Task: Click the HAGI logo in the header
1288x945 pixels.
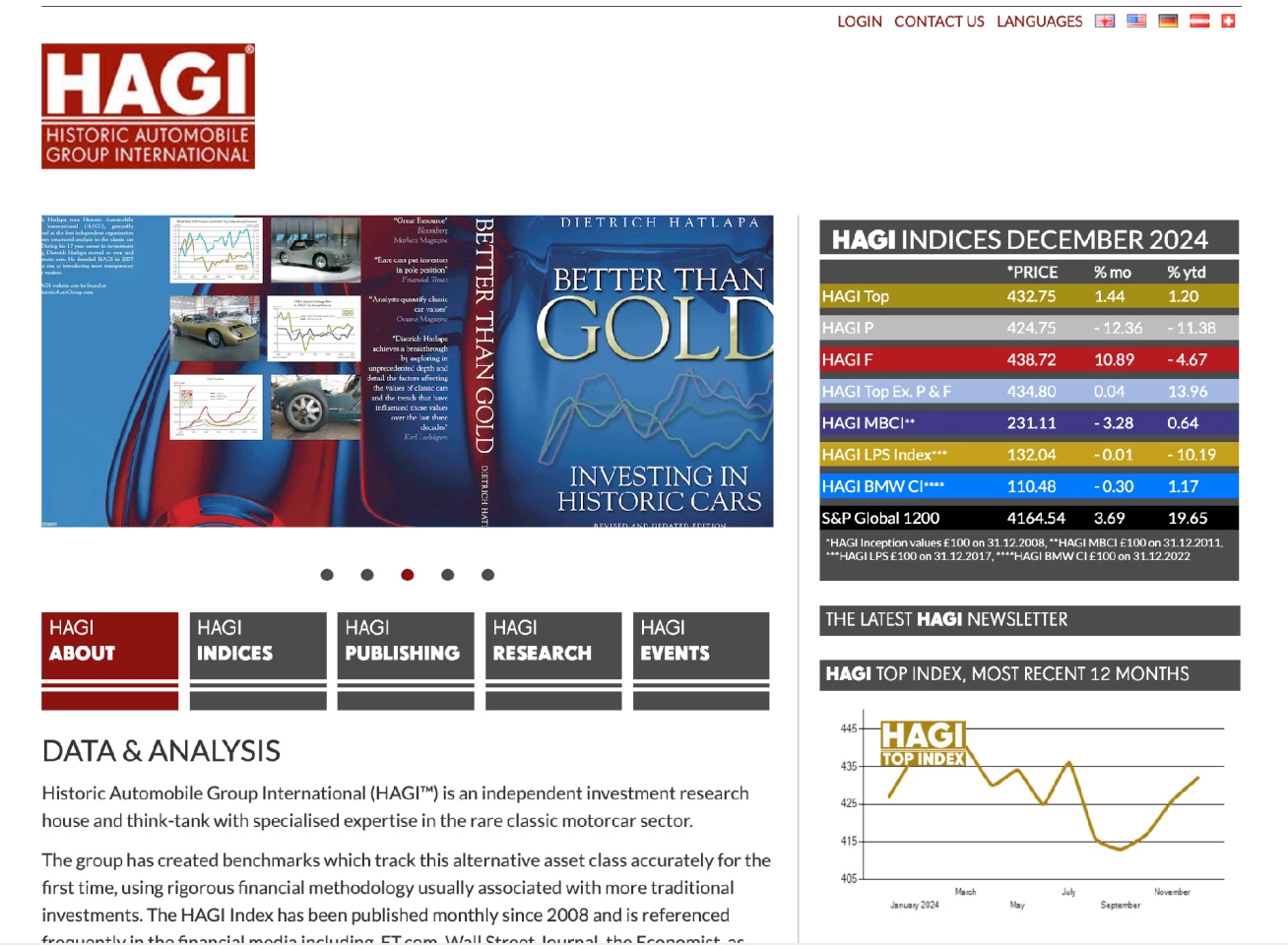Action: 148,106
